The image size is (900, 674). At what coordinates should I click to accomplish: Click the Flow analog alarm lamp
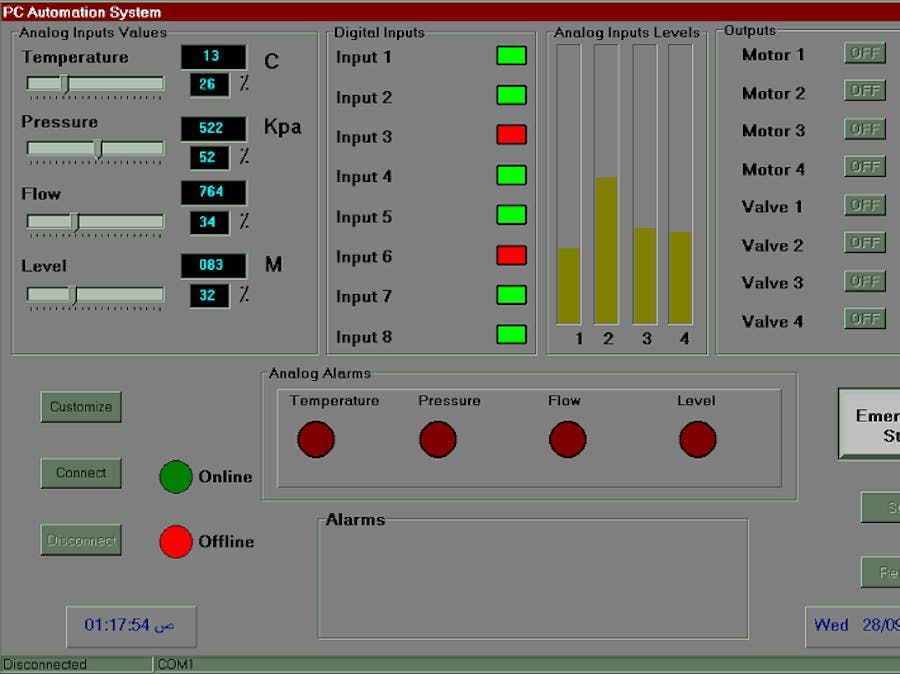[568, 439]
